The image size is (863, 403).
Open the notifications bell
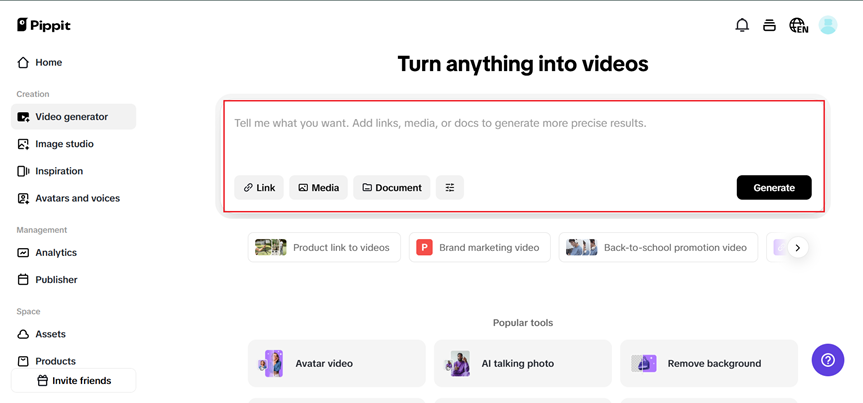pos(742,25)
